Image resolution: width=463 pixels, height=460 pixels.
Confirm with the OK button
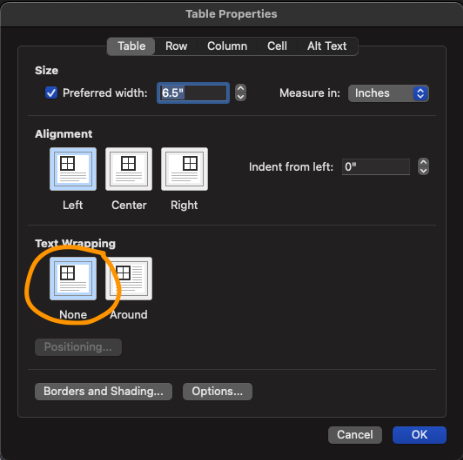(x=419, y=435)
